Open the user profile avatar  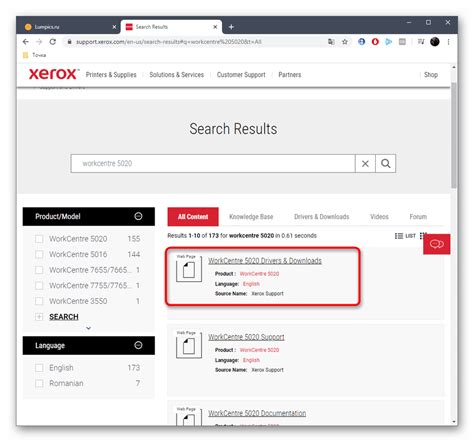point(435,42)
